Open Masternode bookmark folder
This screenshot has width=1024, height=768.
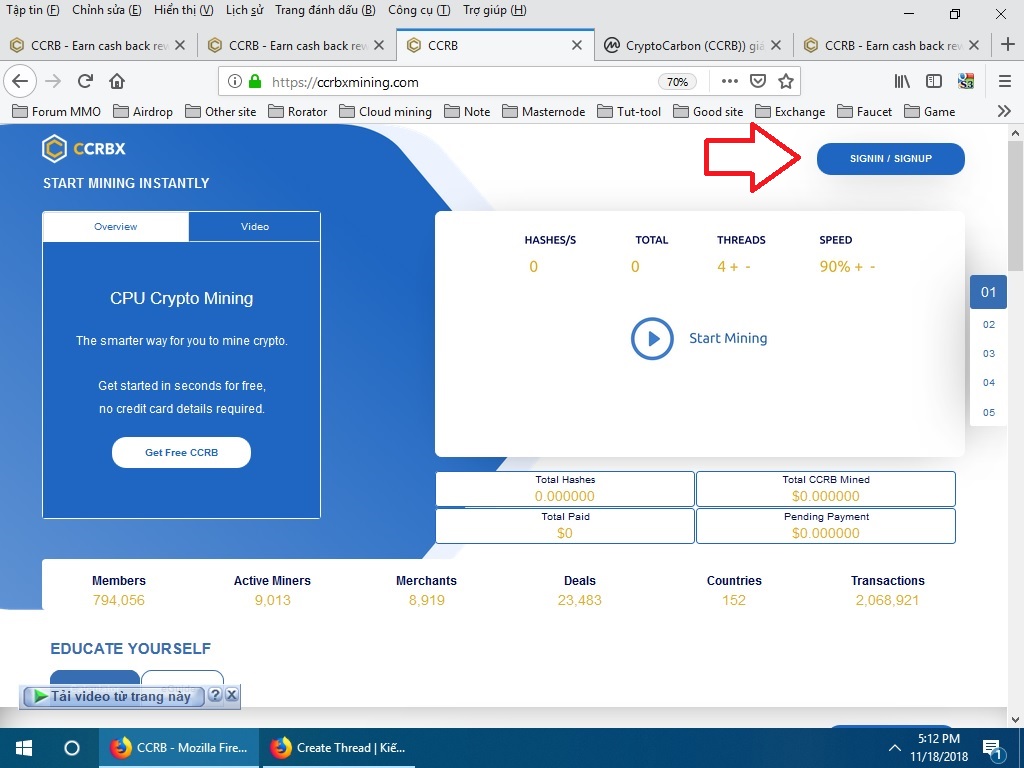[x=544, y=112]
